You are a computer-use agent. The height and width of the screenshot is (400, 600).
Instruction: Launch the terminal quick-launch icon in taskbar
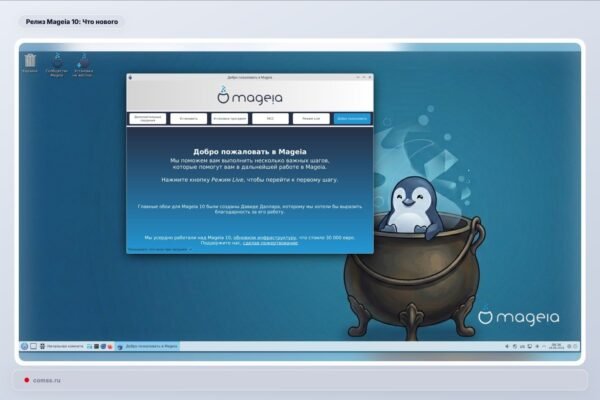[96, 346]
